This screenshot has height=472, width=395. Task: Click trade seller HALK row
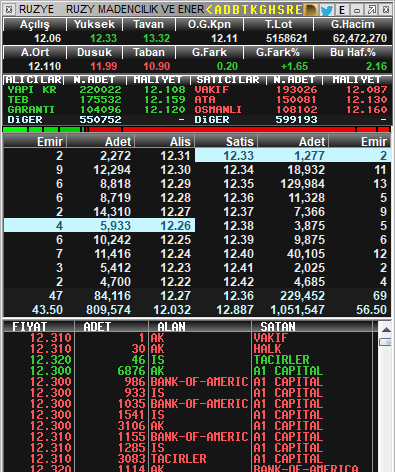click(x=188, y=349)
